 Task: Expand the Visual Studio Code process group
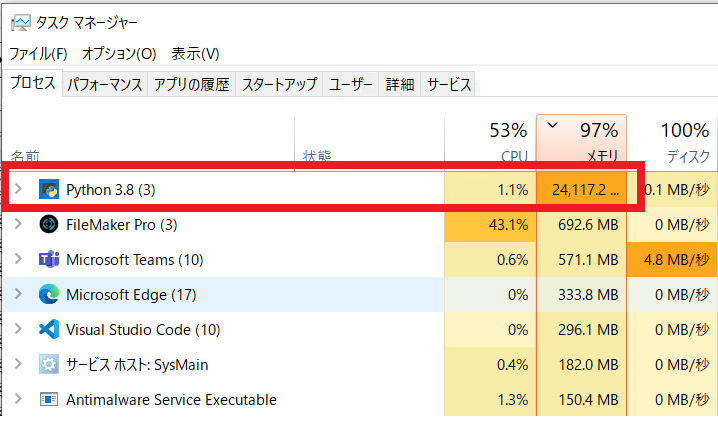pos(18,328)
